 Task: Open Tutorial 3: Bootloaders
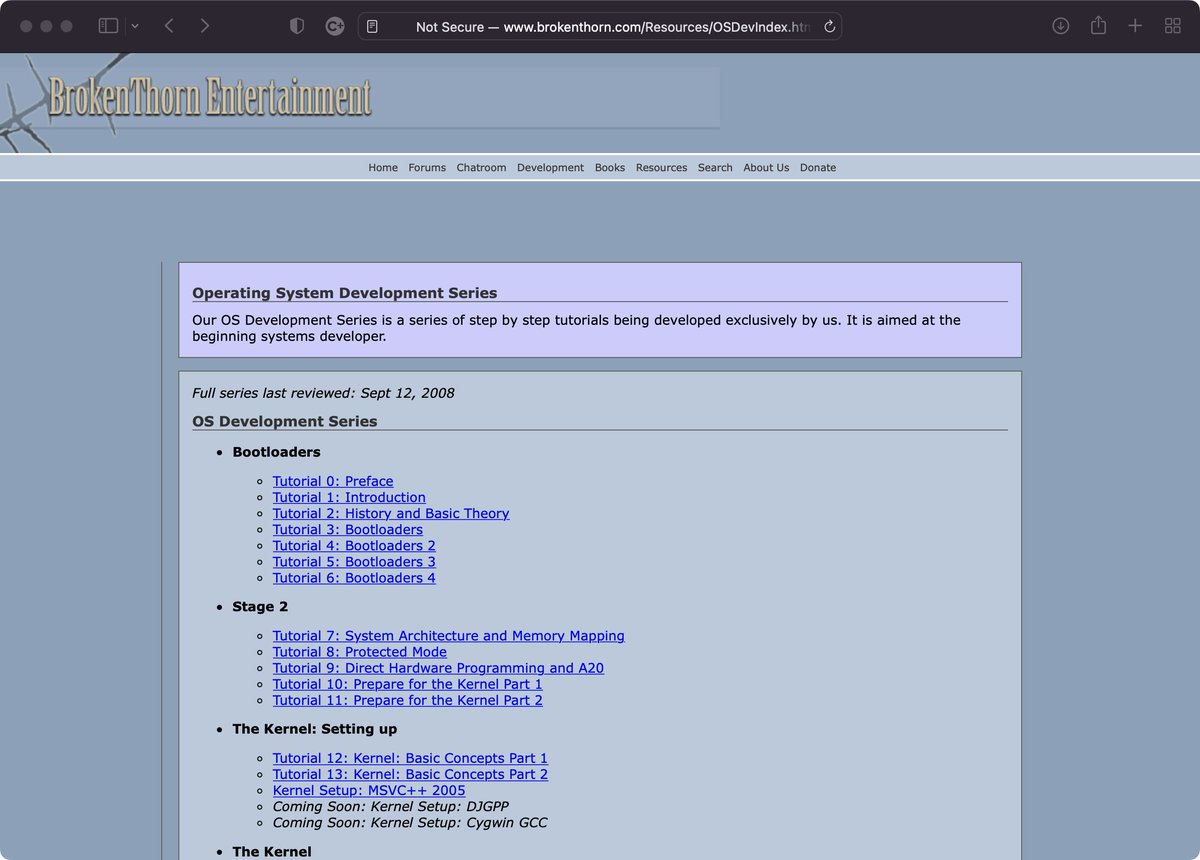348,529
